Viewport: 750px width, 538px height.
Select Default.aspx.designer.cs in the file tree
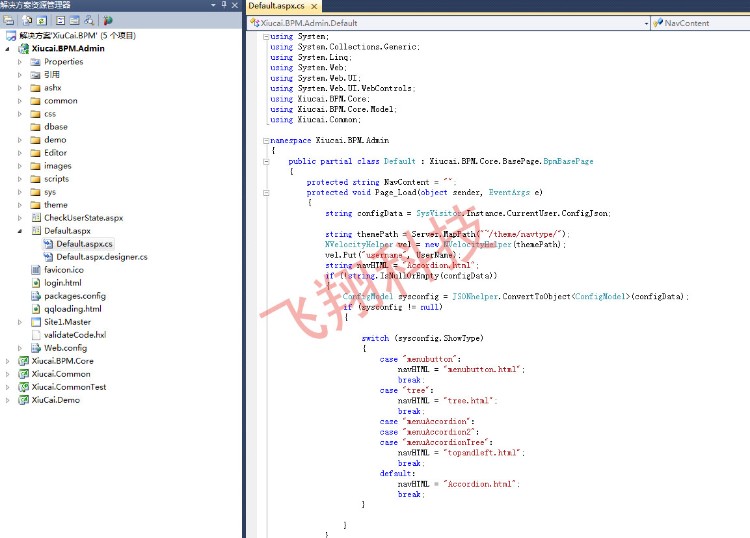coord(101,257)
